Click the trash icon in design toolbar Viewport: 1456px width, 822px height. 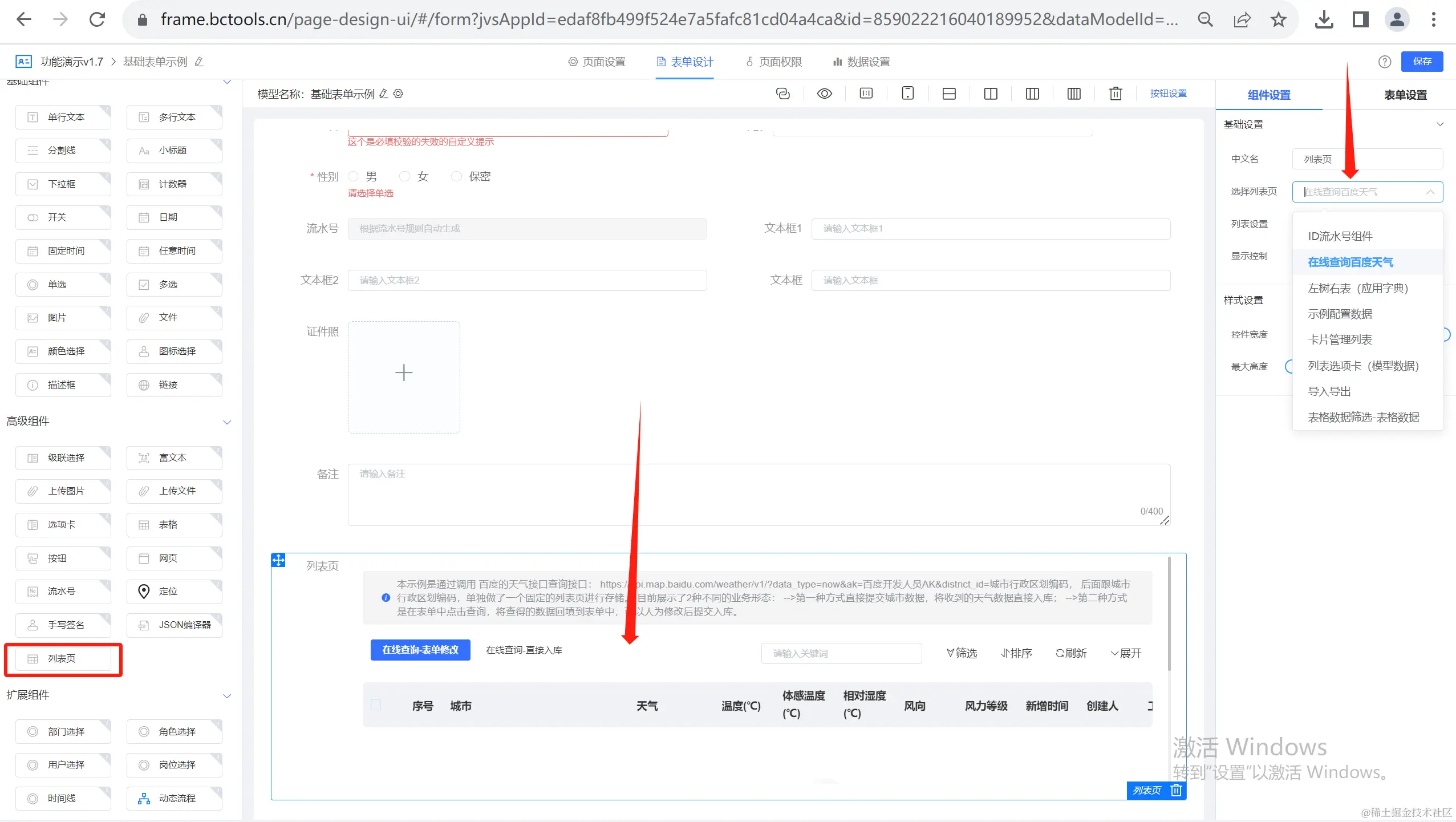click(1116, 94)
